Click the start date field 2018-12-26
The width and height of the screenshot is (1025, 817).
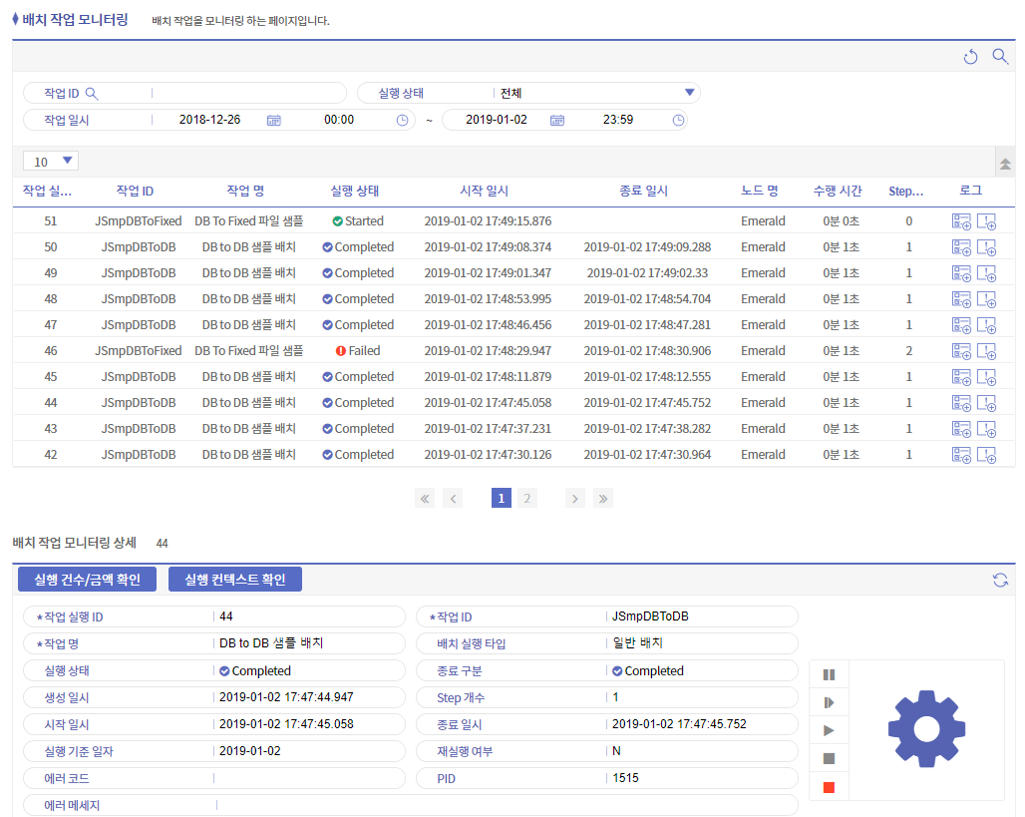pyautogui.click(x=210, y=120)
